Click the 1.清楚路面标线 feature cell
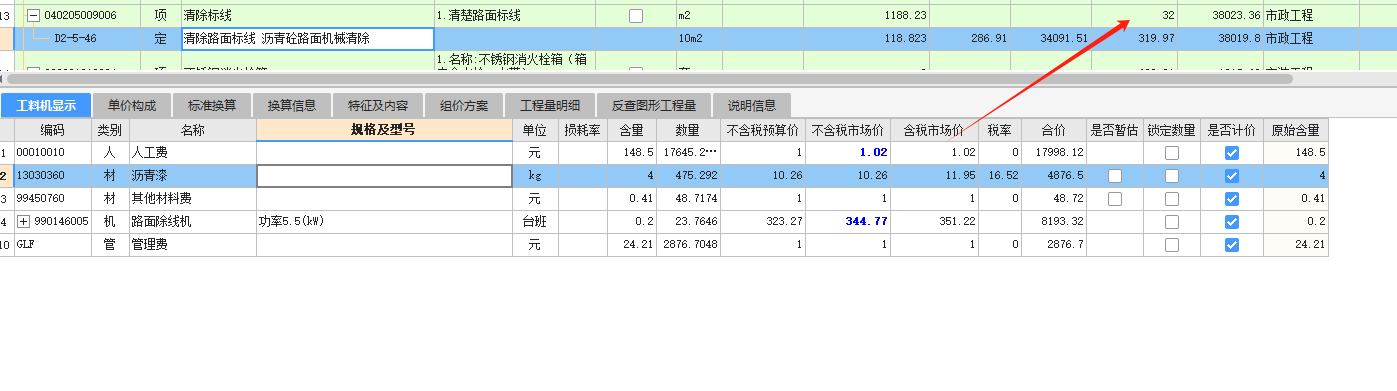The width and height of the screenshot is (1397, 391). 515,16
